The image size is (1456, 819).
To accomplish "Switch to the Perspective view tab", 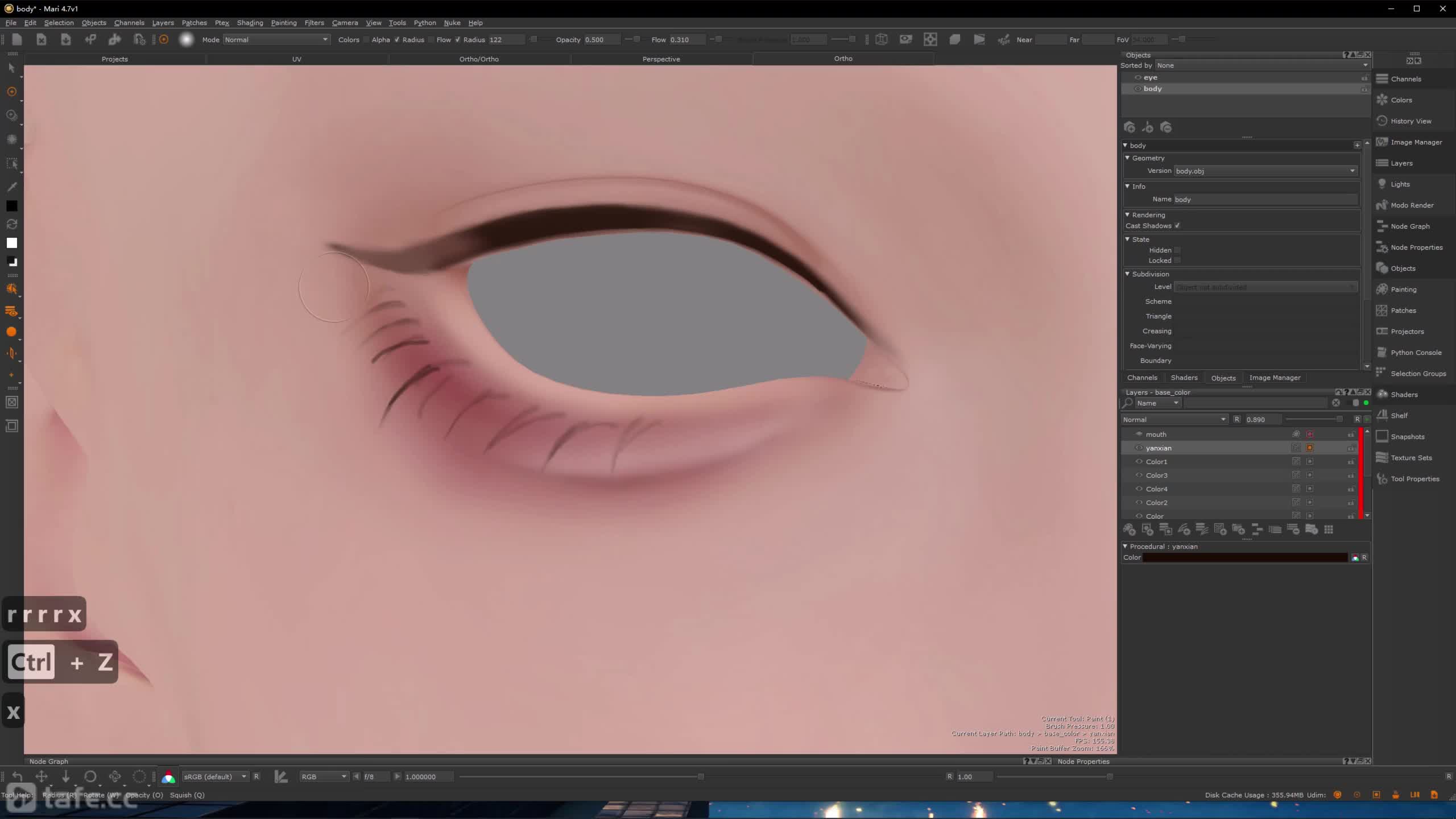I will click(661, 59).
